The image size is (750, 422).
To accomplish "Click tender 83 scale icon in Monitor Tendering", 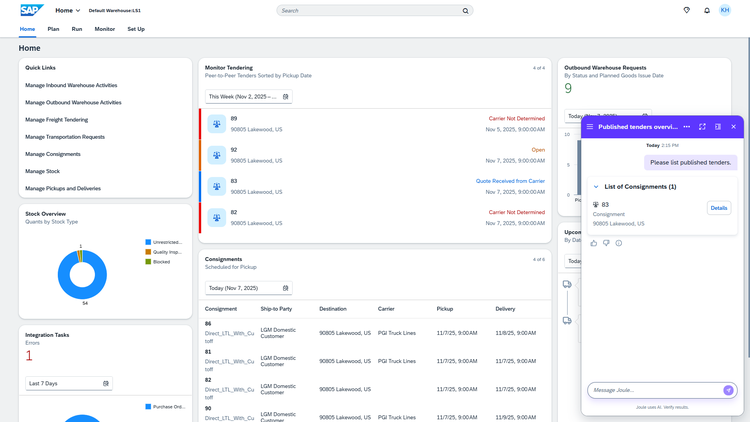I will tap(217, 187).
